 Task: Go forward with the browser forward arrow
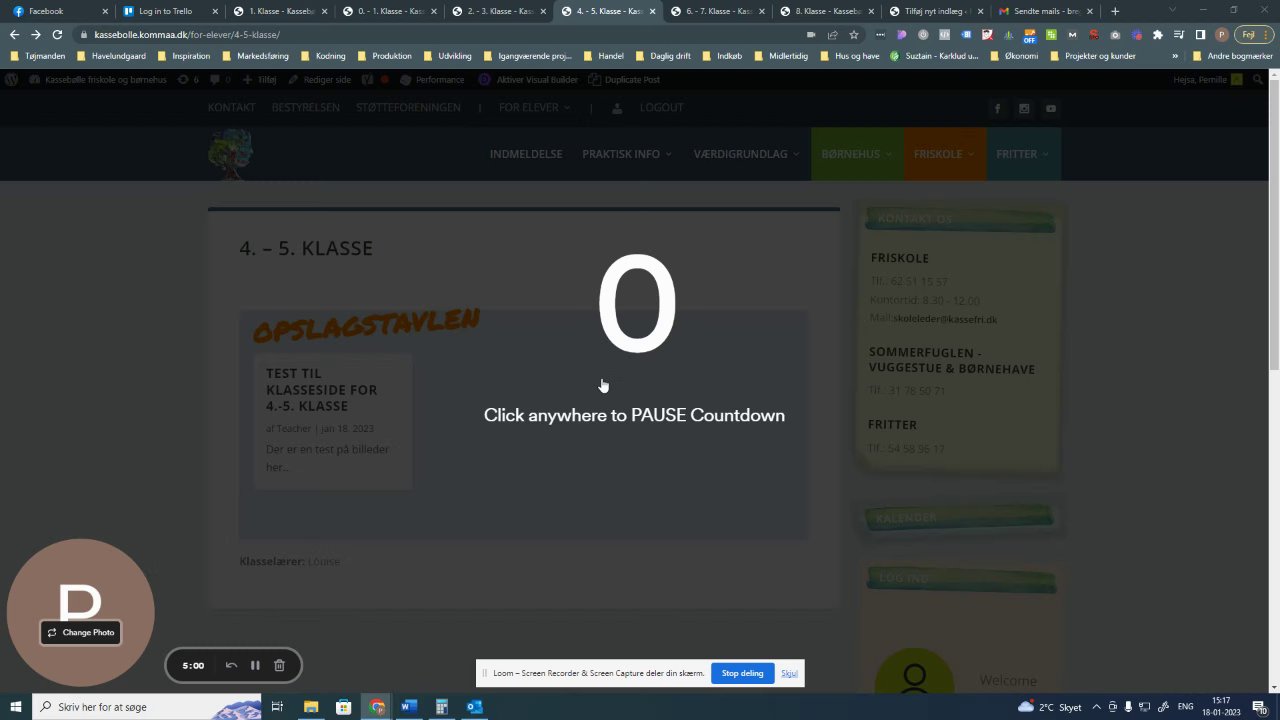36,34
